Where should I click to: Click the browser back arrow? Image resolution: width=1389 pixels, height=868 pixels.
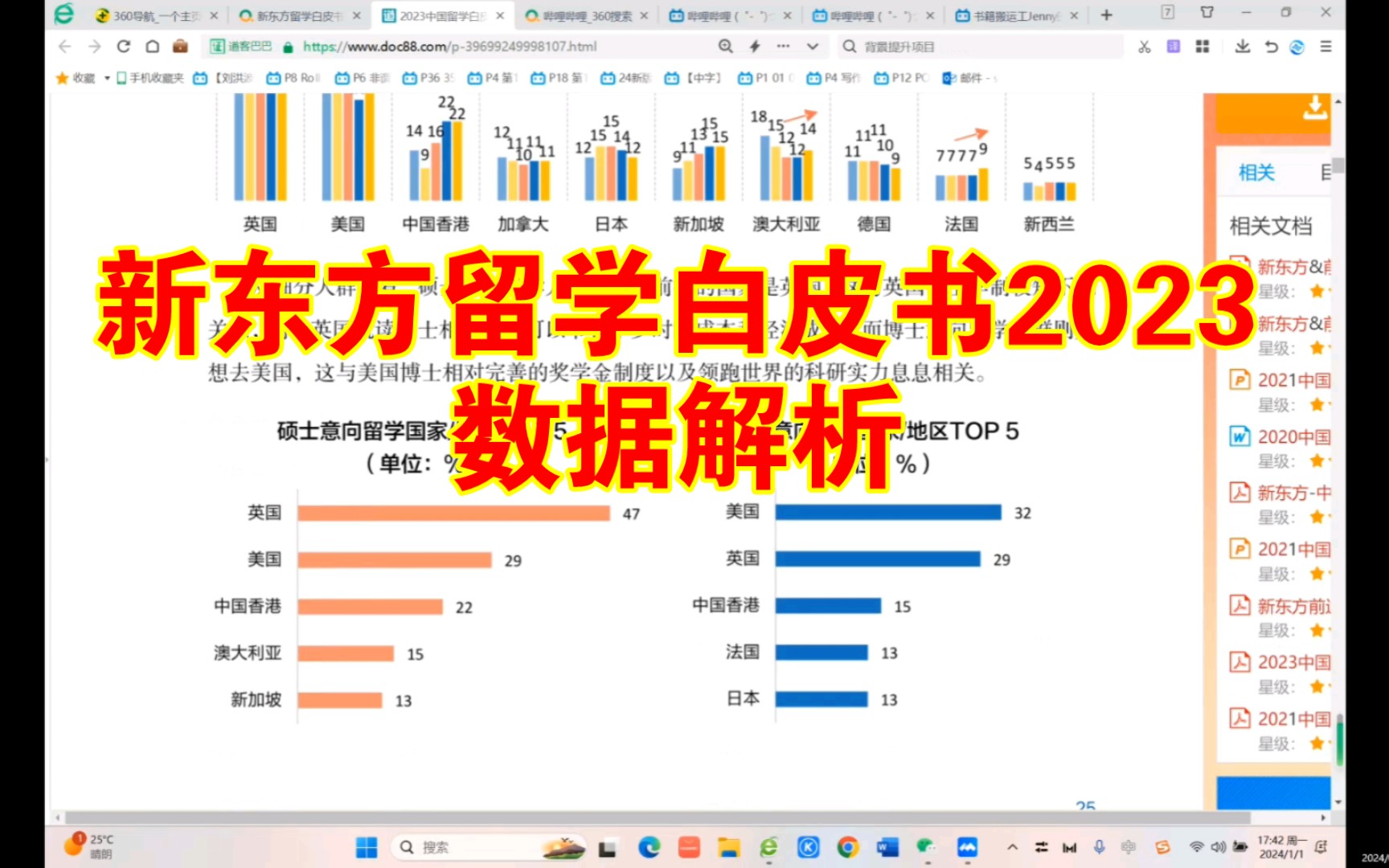pos(65,47)
